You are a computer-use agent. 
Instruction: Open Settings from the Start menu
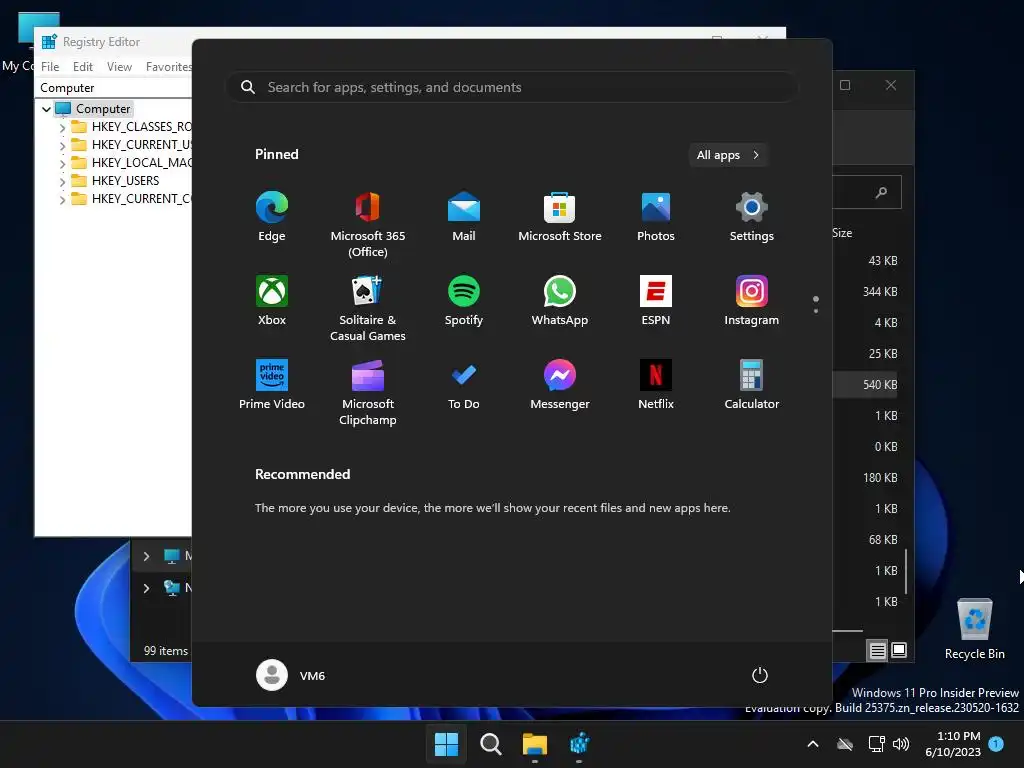[752, 217]
